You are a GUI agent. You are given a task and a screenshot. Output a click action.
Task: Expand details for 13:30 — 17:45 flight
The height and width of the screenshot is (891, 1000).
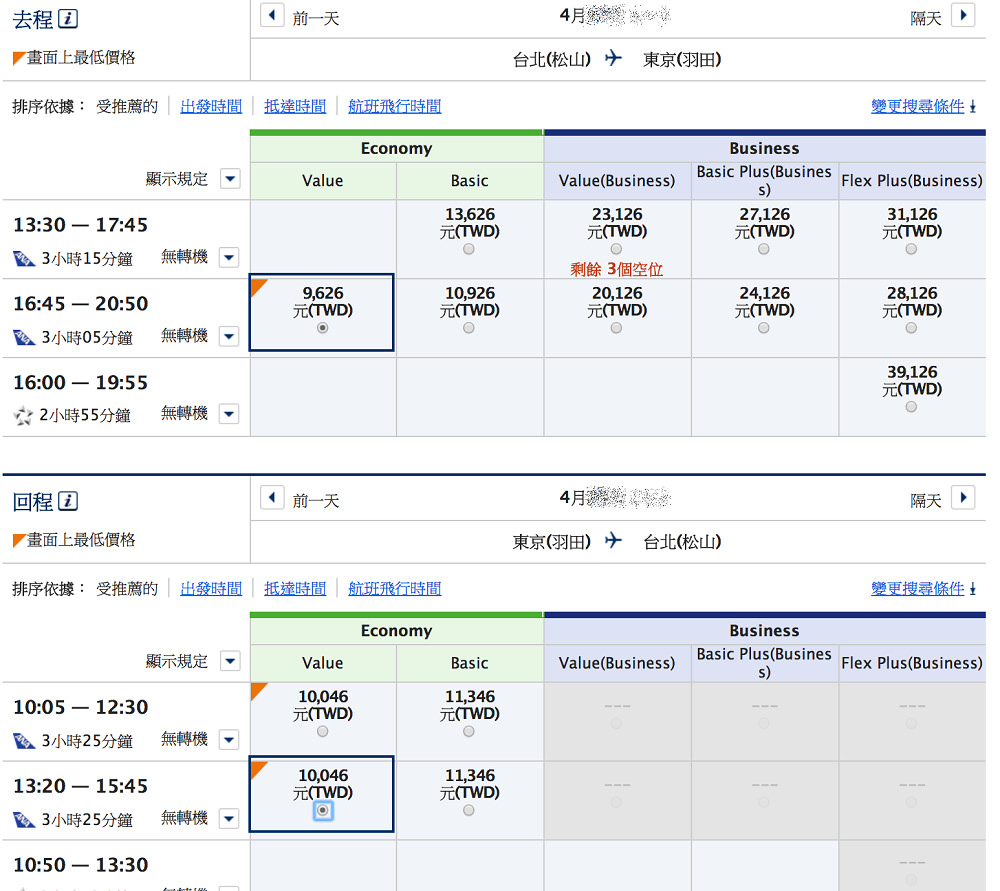tap(229, 258)
